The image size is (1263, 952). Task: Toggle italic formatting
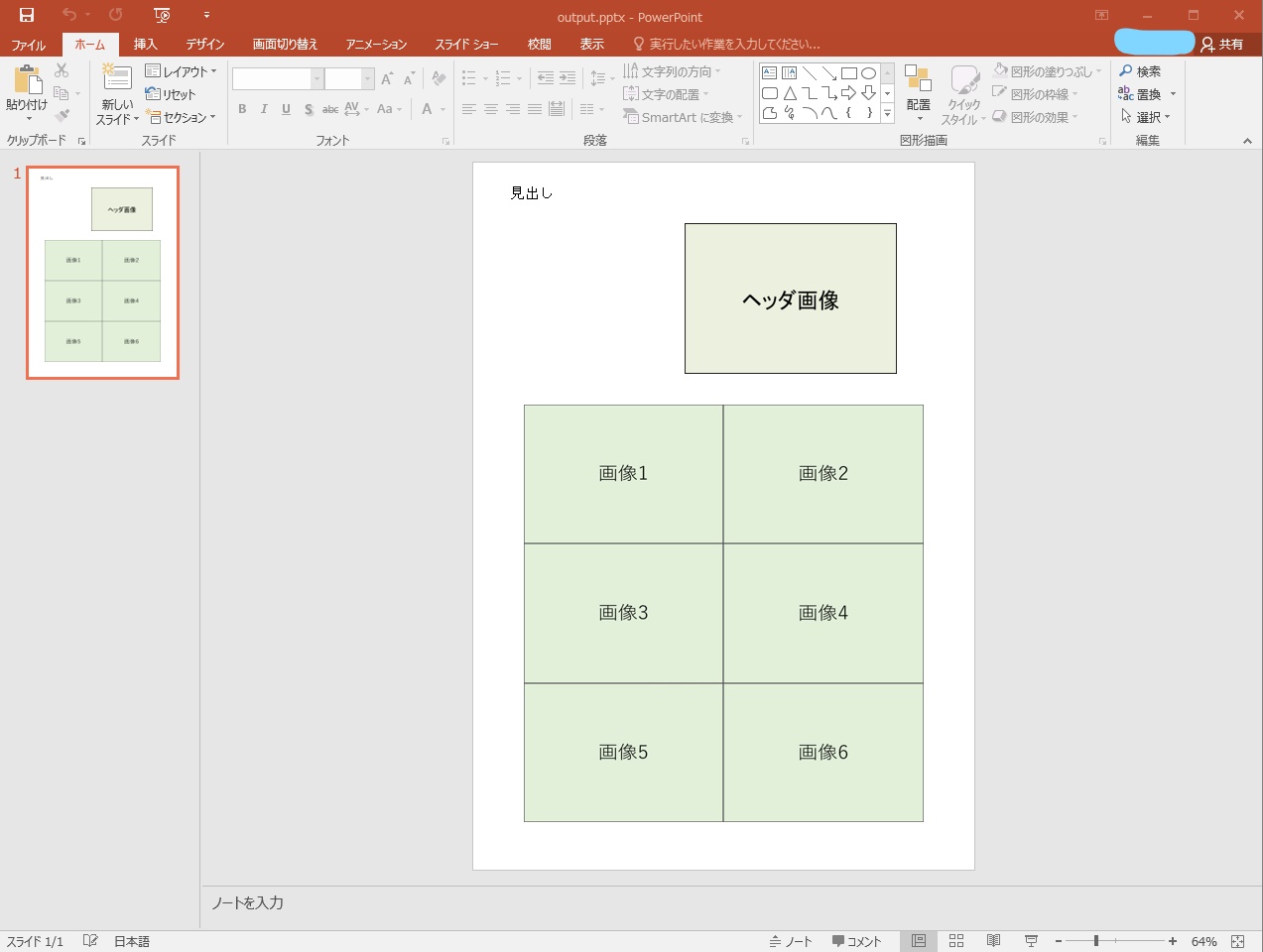pos(263,109)
